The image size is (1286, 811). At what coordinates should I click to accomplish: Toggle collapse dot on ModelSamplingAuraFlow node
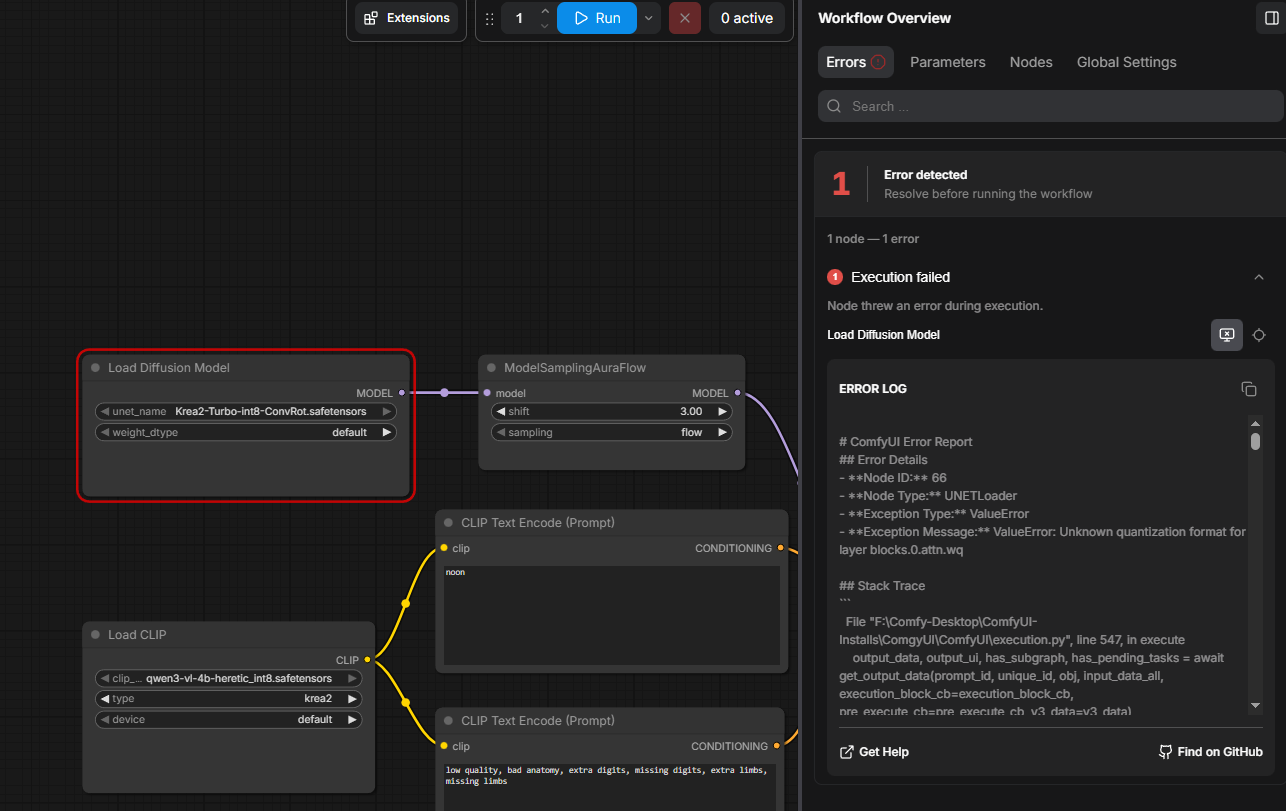pos(491,368)
